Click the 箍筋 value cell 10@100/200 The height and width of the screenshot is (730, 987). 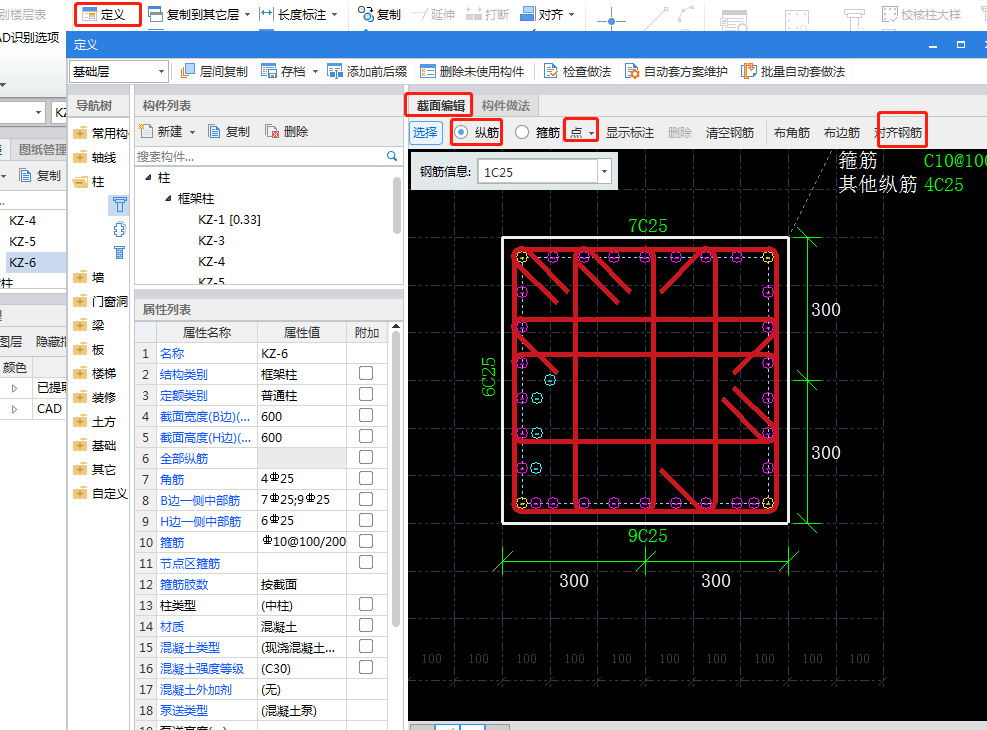point(302,542)
